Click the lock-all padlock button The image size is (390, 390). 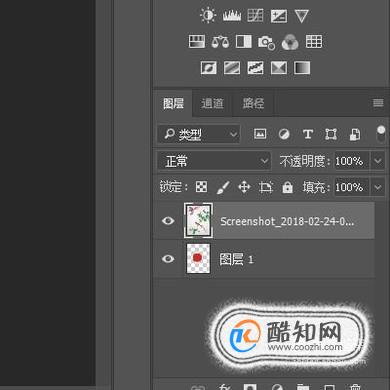pyautogui.click(x=287, y=187)
